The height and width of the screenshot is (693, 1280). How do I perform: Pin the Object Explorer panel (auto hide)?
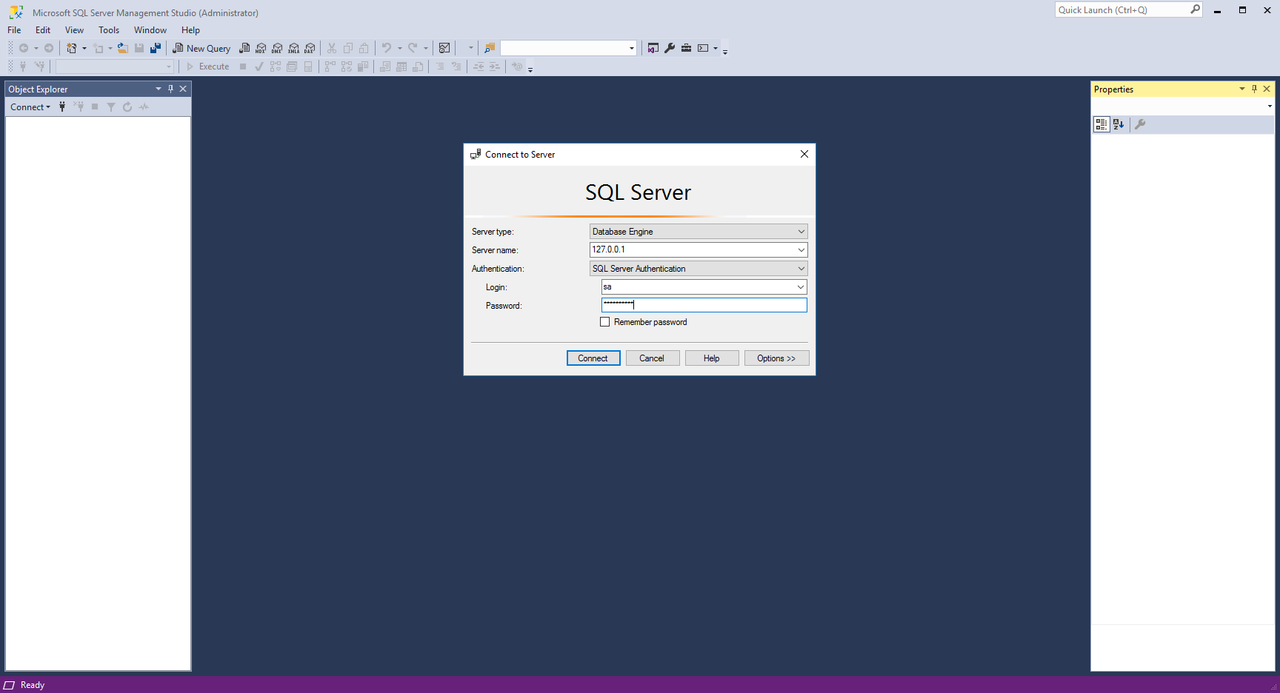coord(170,89)
